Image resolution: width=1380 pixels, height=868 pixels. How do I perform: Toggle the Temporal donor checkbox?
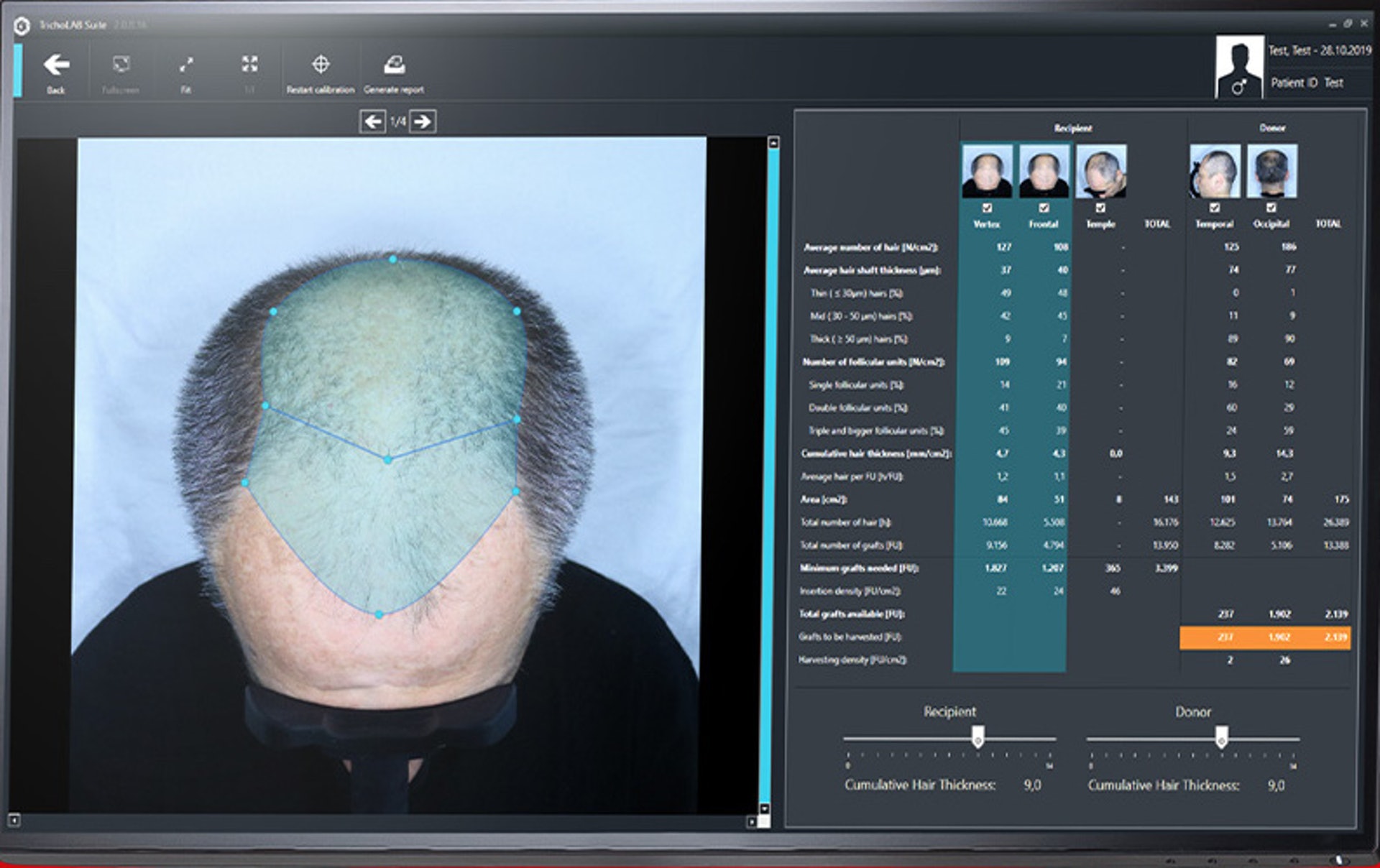click(1215, 208)
